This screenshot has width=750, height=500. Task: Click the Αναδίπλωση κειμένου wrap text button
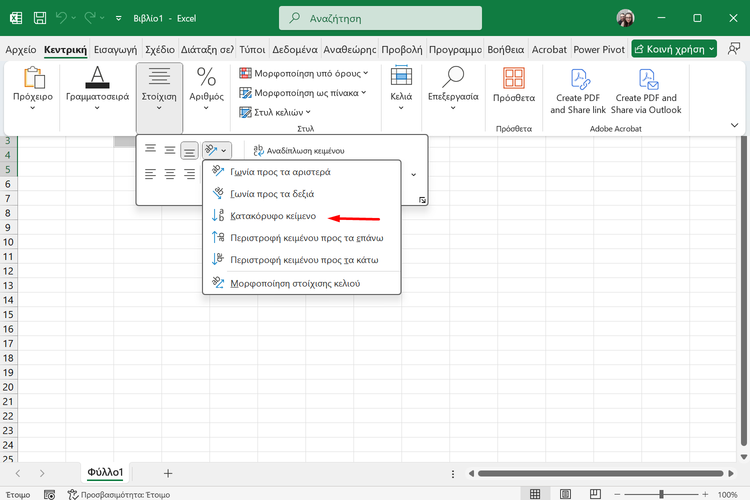(x=298, y=150)
